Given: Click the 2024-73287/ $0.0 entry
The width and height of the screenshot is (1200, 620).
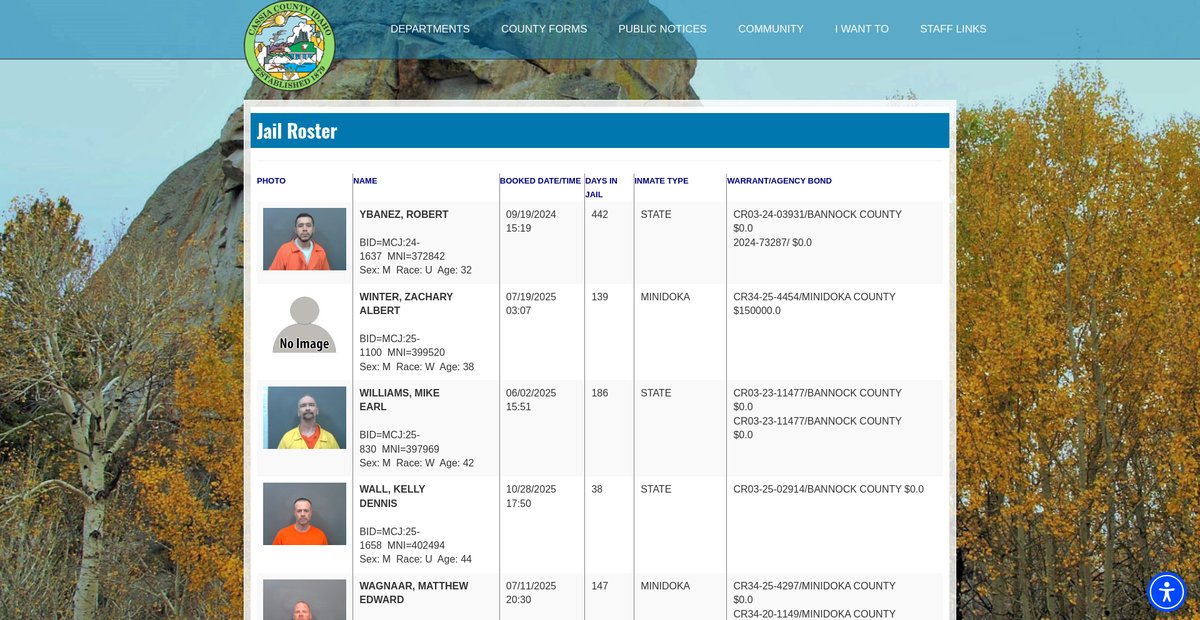Looking at the screenshot, I should click(x=772, y=243).
